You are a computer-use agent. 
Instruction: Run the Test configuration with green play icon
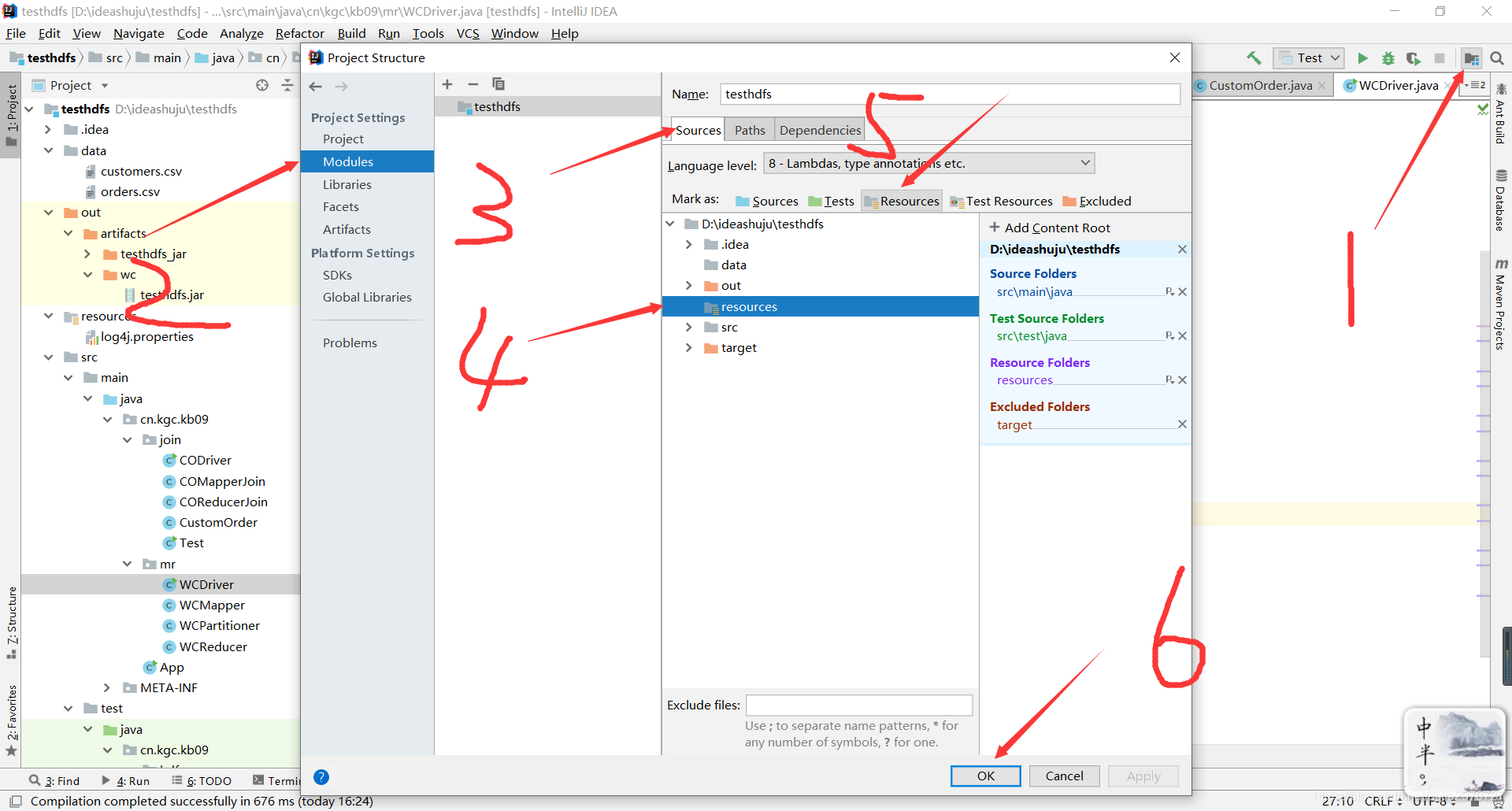[x=1362, y=58]
